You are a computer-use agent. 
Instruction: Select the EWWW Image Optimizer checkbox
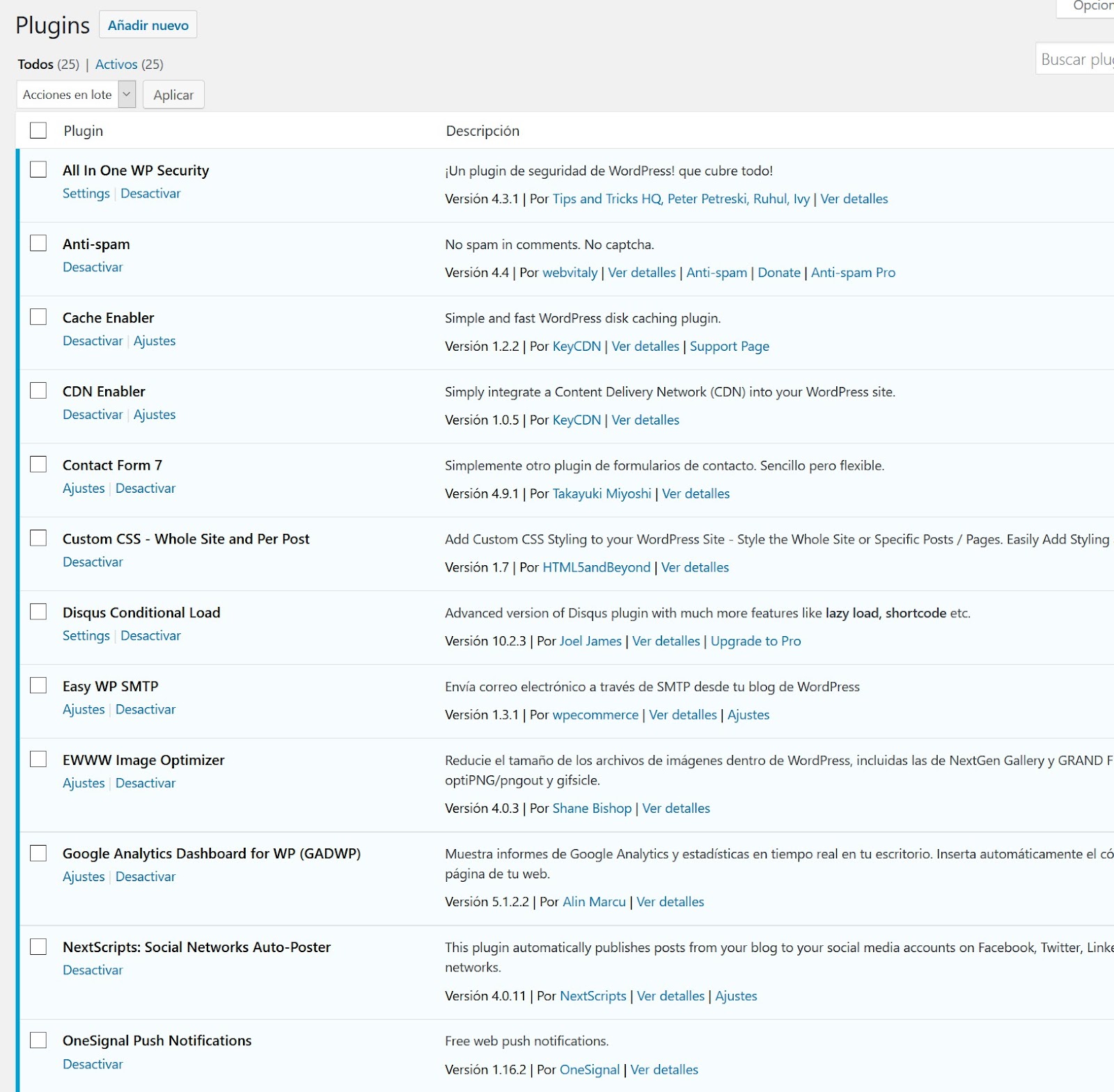(x=38, y=759)
